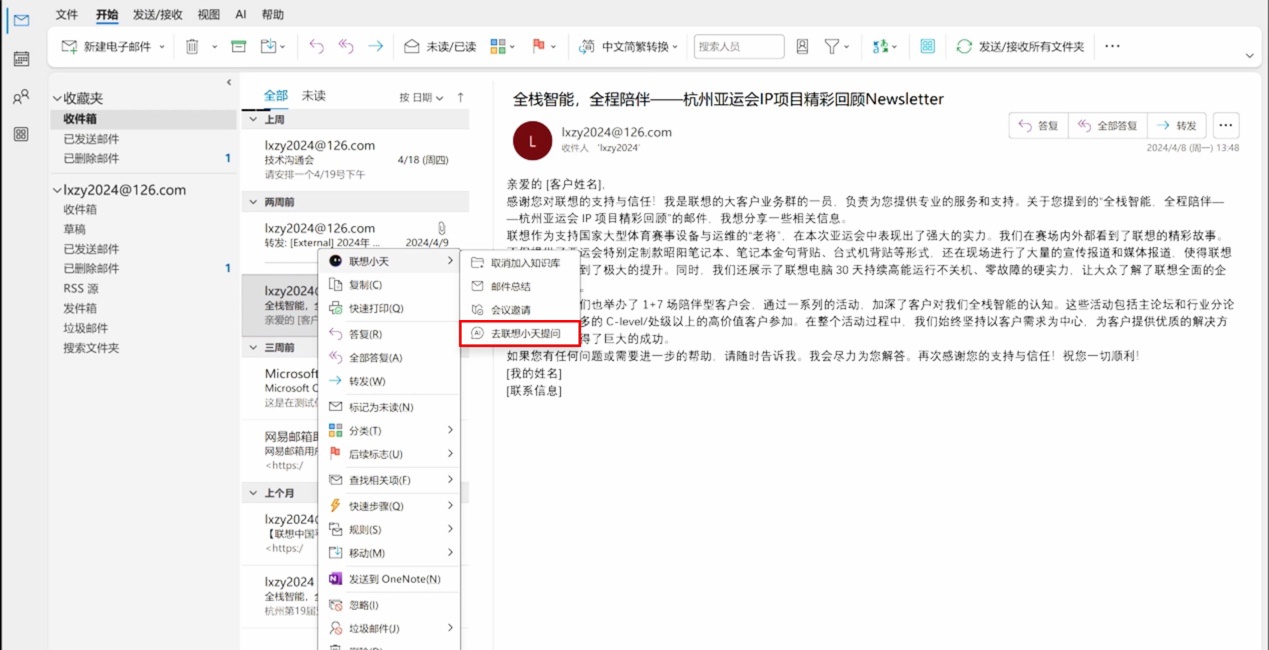Screen dimensions: 1269x650
Task: Toggle sort order arrow in message list
Action: pyautogui.click(x=460, y=97)
